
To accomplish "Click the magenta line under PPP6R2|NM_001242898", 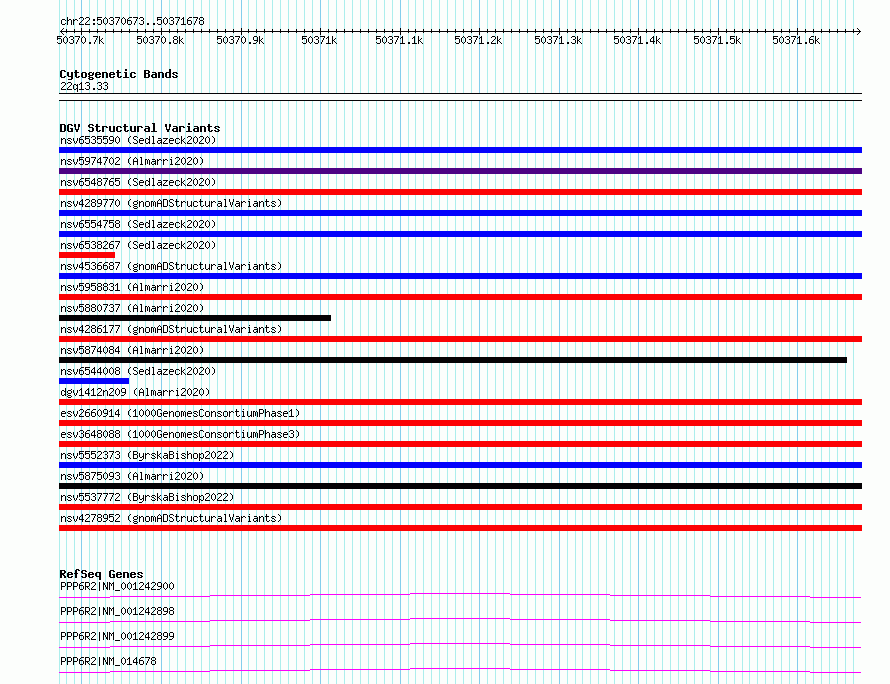I will 460,619.
